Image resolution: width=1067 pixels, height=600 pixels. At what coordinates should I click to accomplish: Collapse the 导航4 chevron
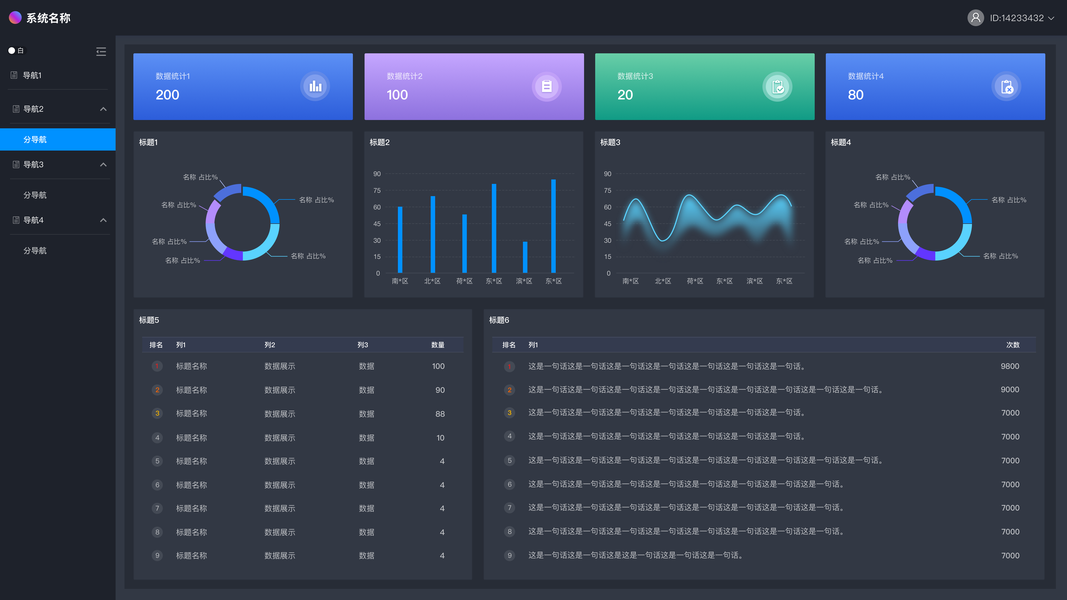103,220
